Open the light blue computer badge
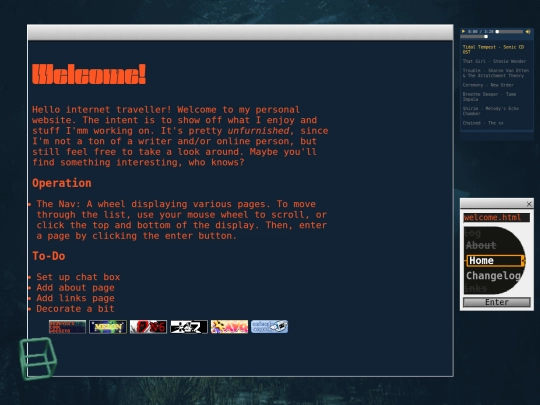540x405 pixels. (270, 327)
